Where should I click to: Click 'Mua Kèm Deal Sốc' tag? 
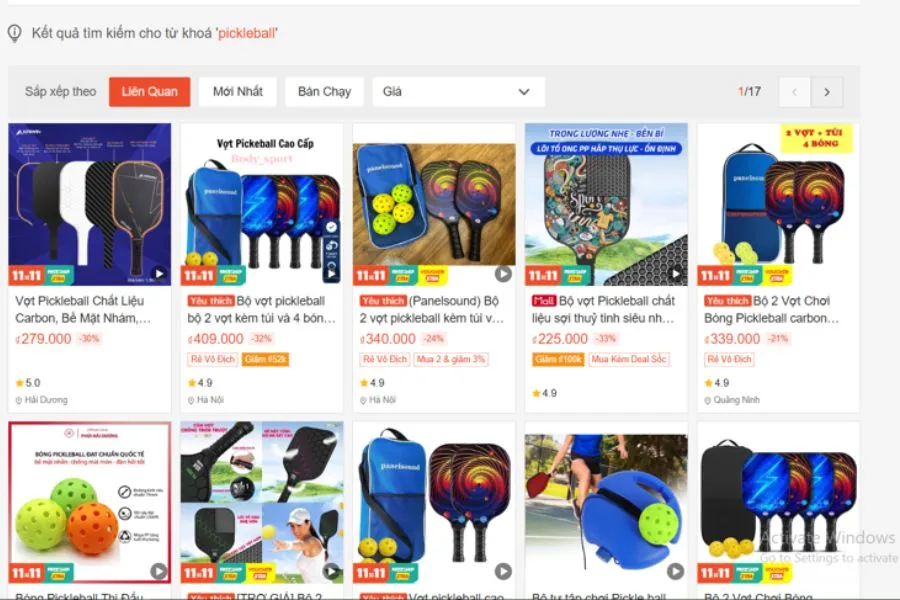click(629, 359)
